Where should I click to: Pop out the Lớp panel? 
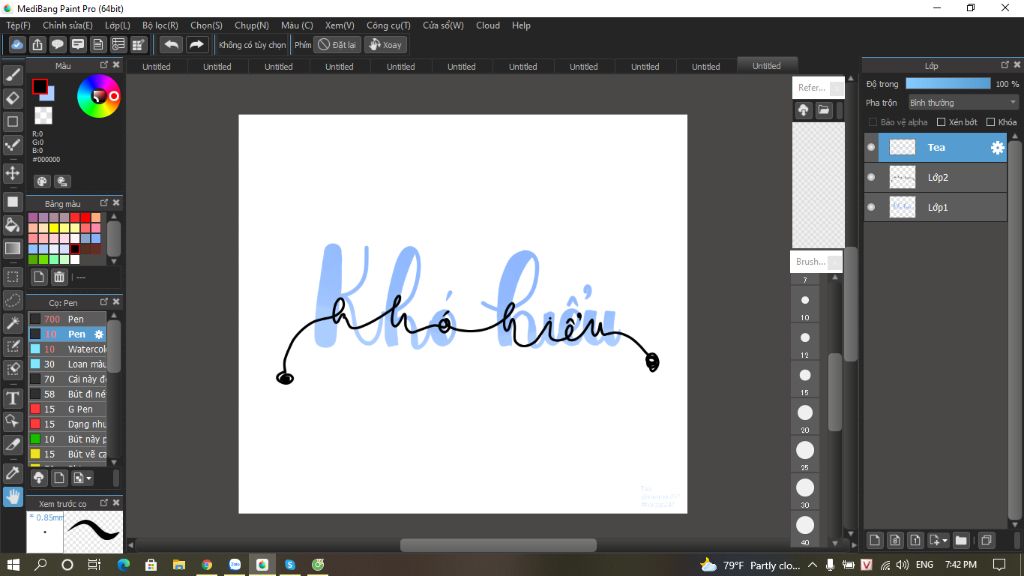pyautogui.click(x=1004, y=65)
